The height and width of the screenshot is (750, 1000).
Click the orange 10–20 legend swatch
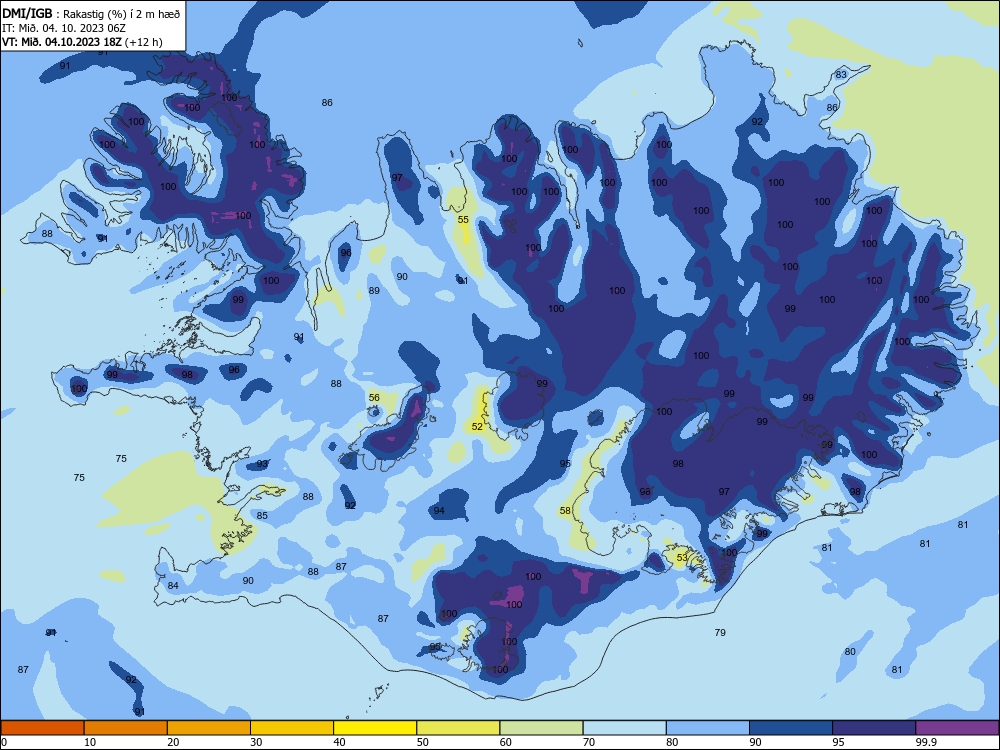[x=126, y=728]
